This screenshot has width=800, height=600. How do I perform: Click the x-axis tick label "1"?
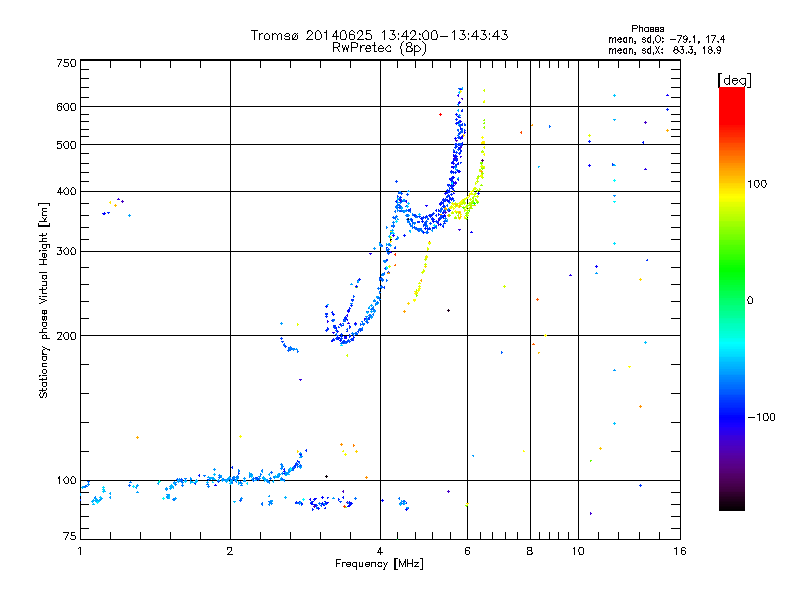(x=80, y=551)
